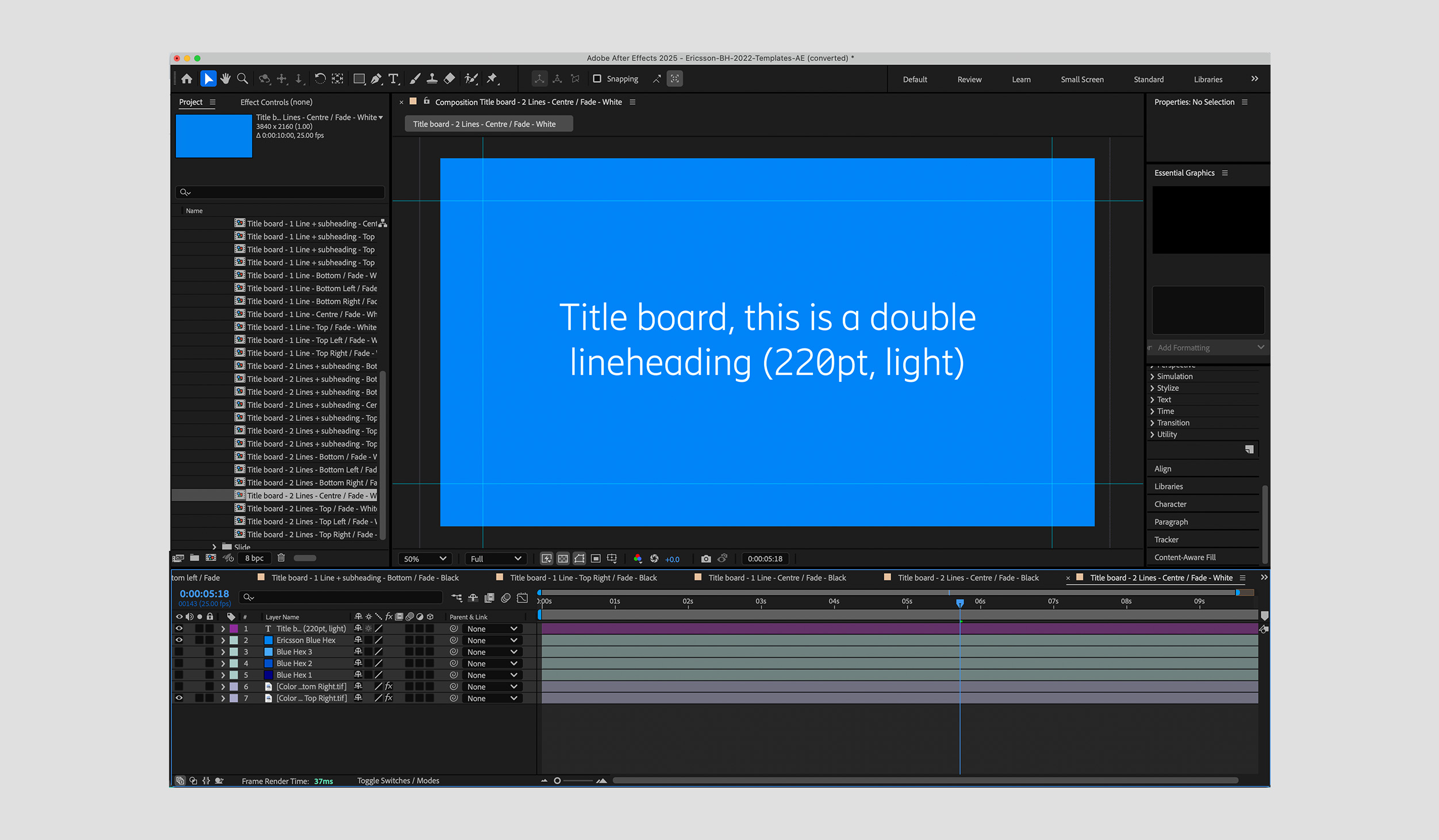The height and width of the screenshot is (840, 1439).
Task: Open the 50% magnification dropdown
Action: pyautogui.click(x=425, y=559)
